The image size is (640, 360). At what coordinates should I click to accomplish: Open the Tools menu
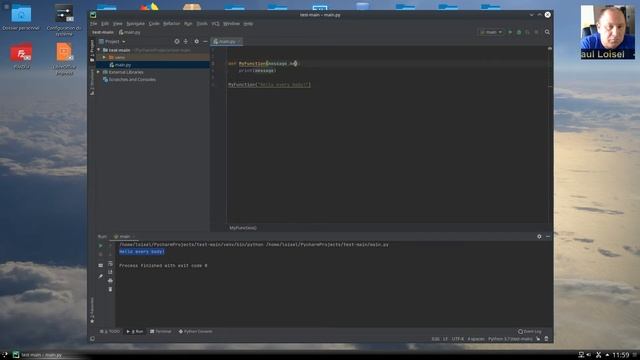202,24
